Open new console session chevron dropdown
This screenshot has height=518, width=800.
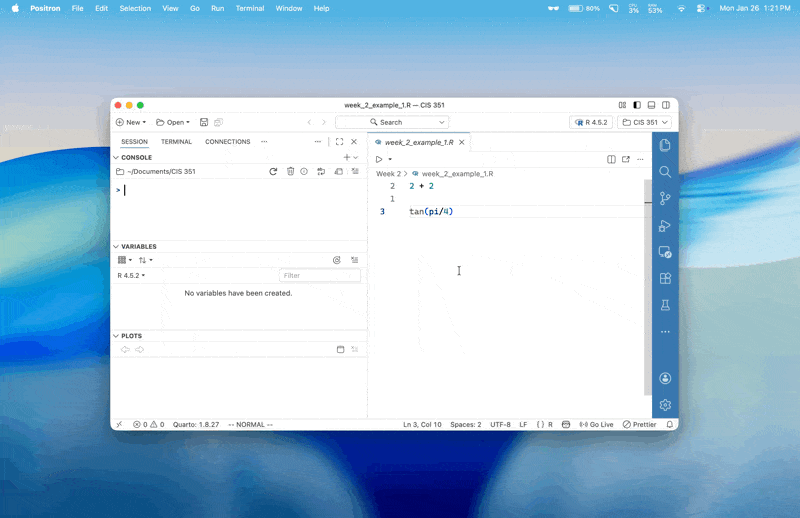[x=356, y=158]
